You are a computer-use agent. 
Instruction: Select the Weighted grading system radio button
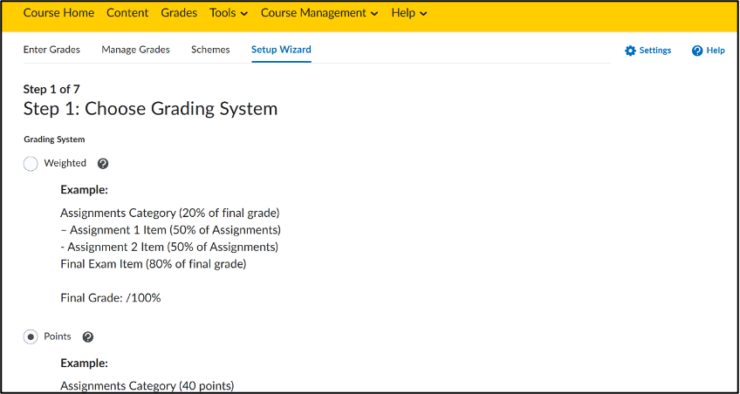[x=30, y=164]
